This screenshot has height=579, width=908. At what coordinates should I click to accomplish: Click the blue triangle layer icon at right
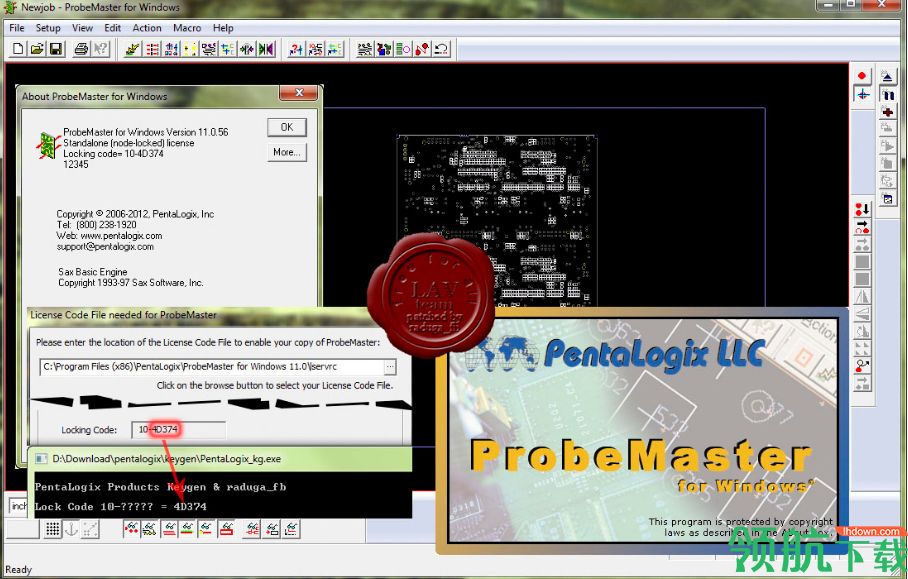[887, 76]
